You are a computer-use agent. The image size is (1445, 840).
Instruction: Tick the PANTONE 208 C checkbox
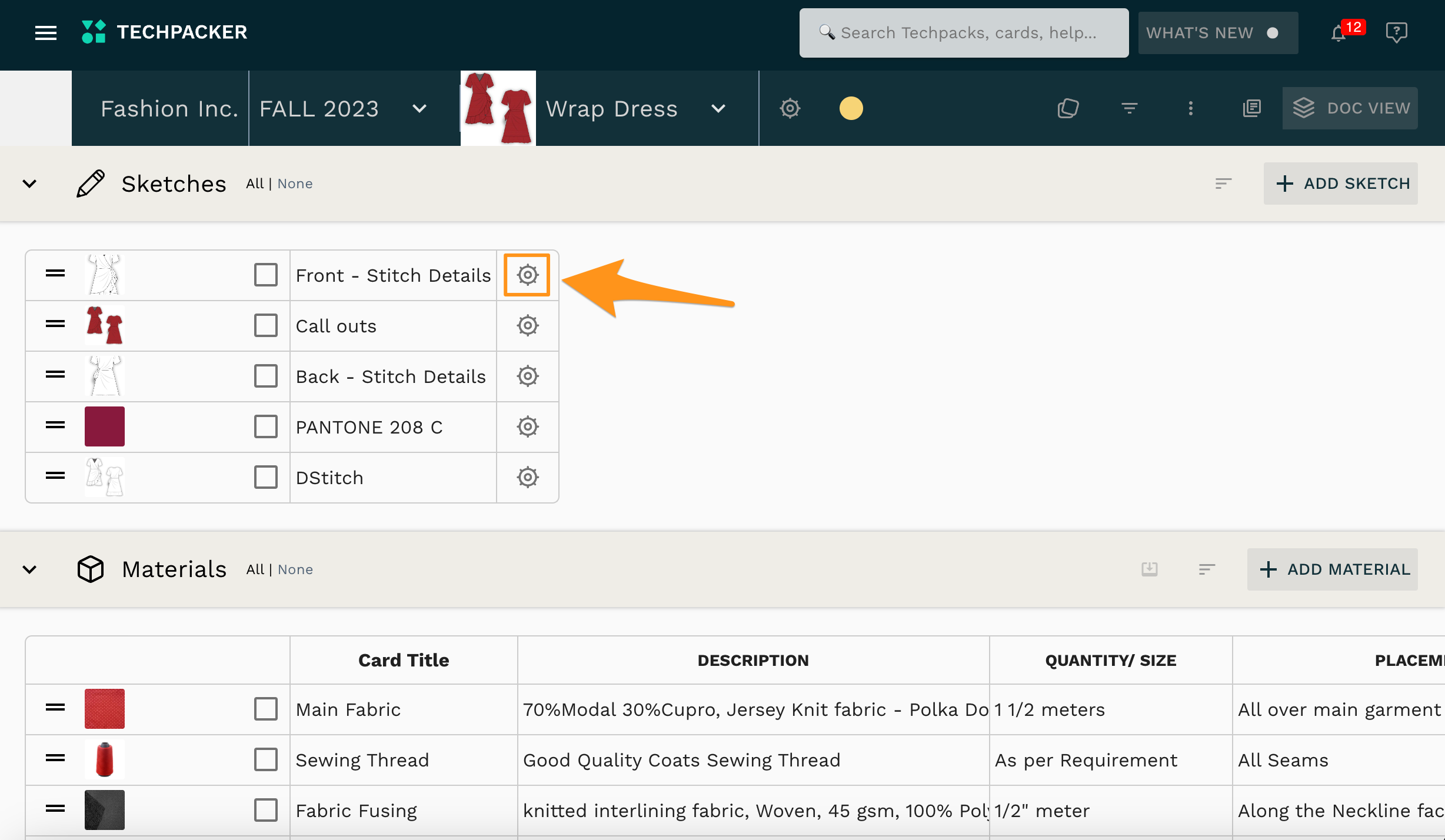coord(265,426)
